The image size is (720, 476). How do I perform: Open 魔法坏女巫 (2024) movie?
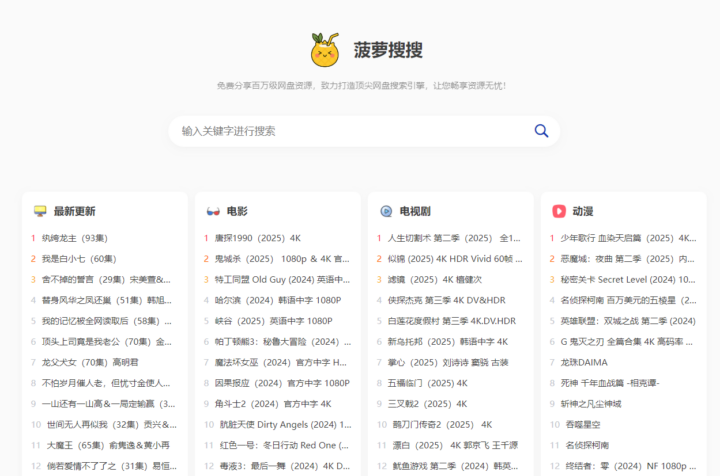(x=281, y=362)
